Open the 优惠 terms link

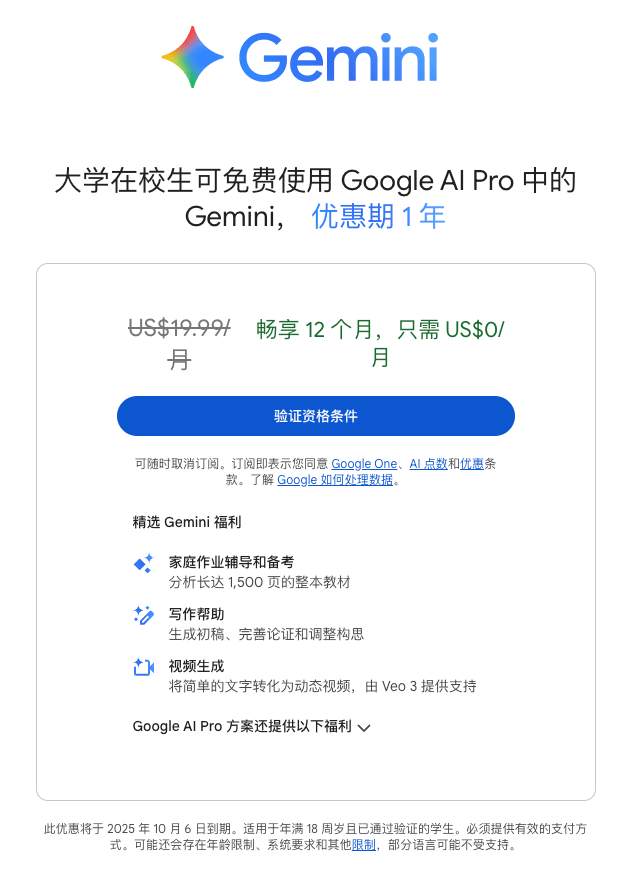472,464
